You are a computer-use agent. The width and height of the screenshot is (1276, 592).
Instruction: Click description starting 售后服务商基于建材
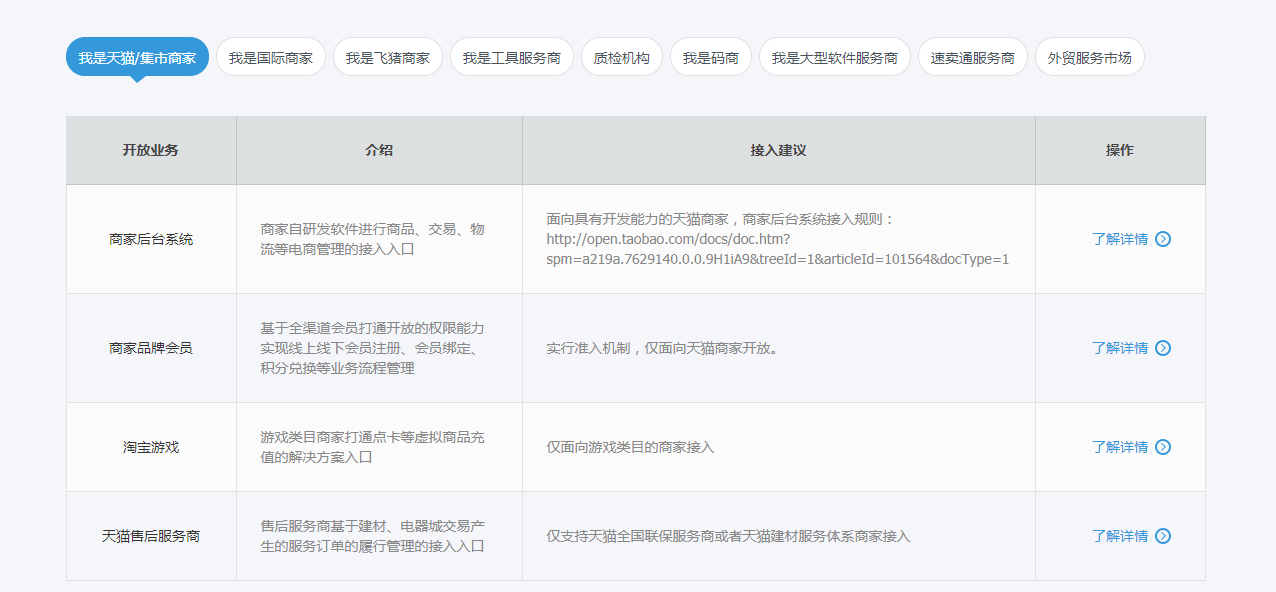pyautogui.click(x=373, y=536)
